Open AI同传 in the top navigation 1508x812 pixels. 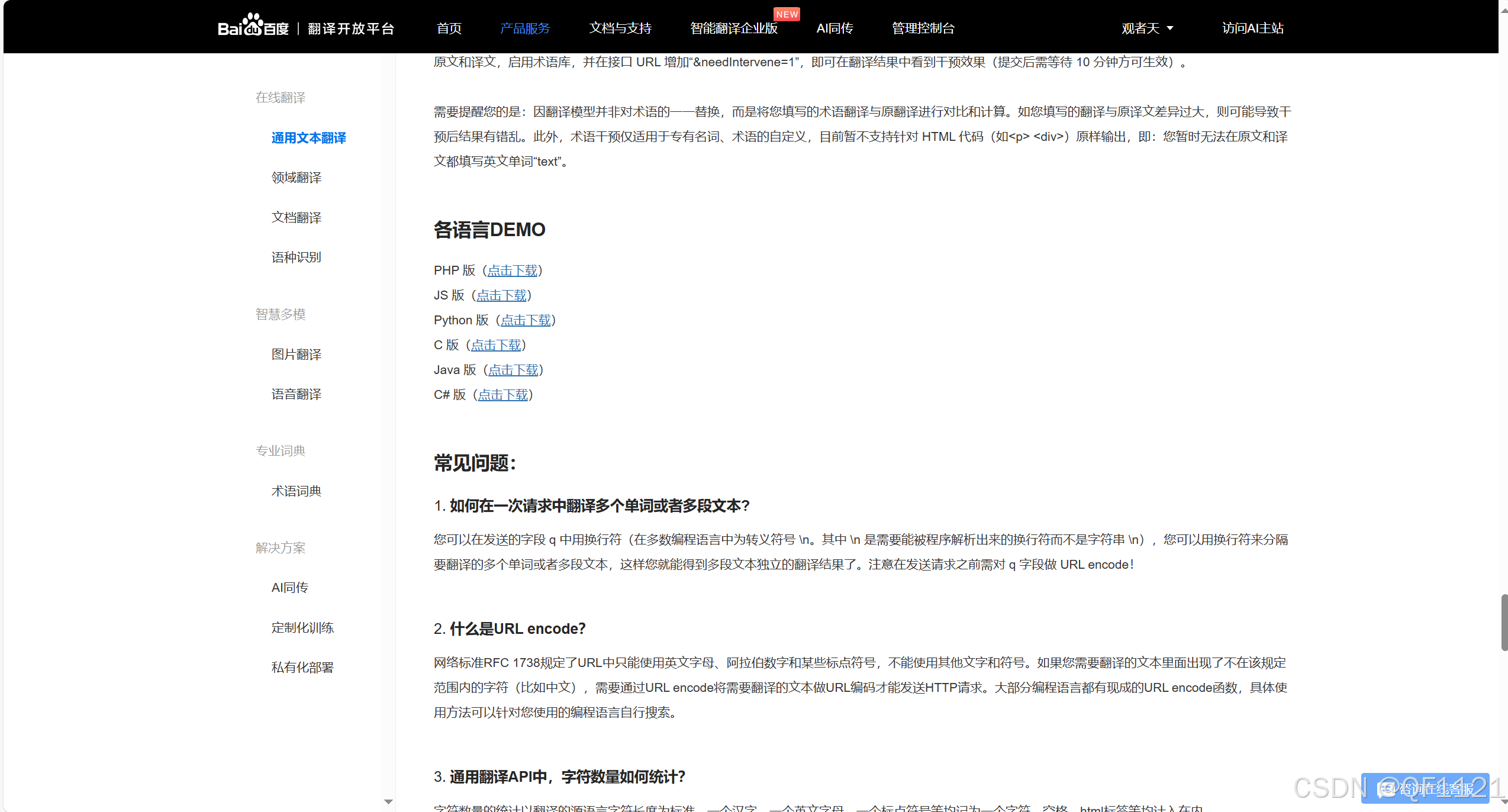834,28
